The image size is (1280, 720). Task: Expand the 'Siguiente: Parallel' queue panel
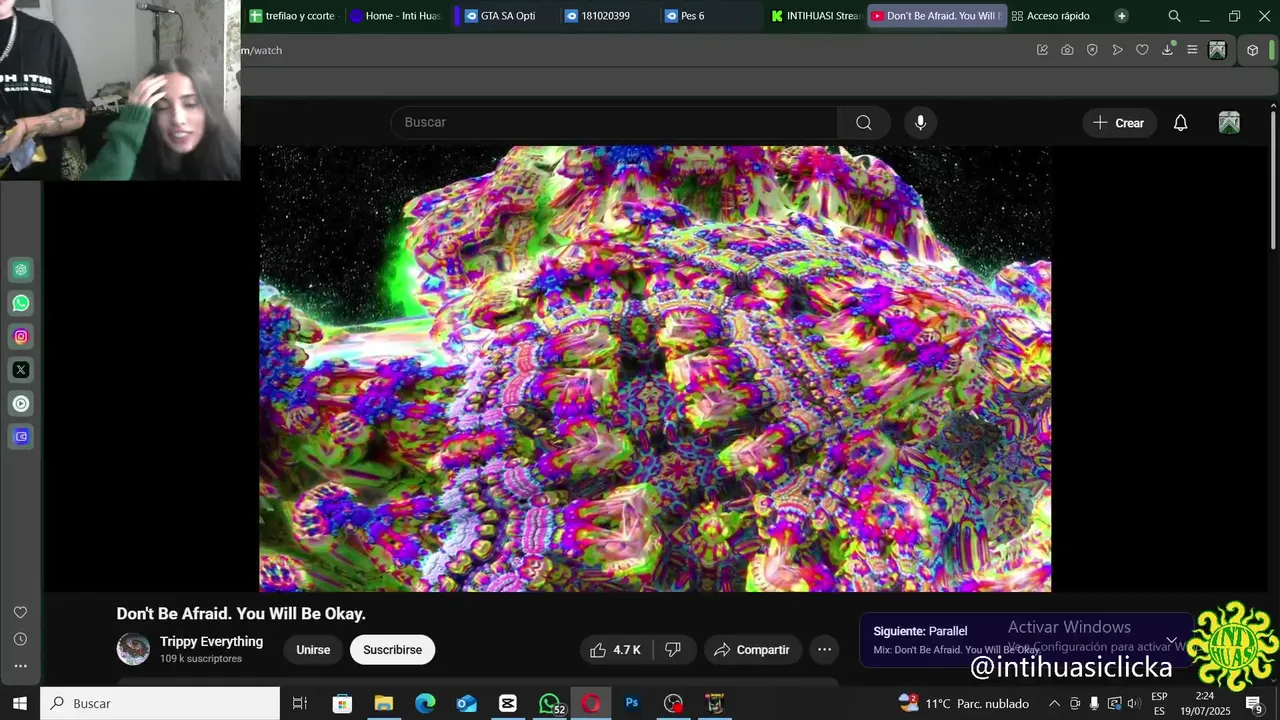(x=1171, y=640)
